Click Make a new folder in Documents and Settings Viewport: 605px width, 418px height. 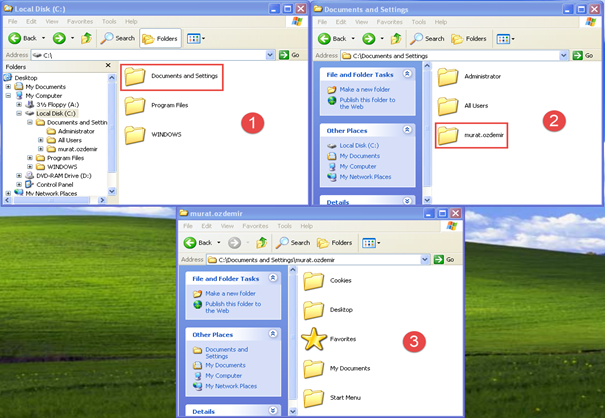365,90
